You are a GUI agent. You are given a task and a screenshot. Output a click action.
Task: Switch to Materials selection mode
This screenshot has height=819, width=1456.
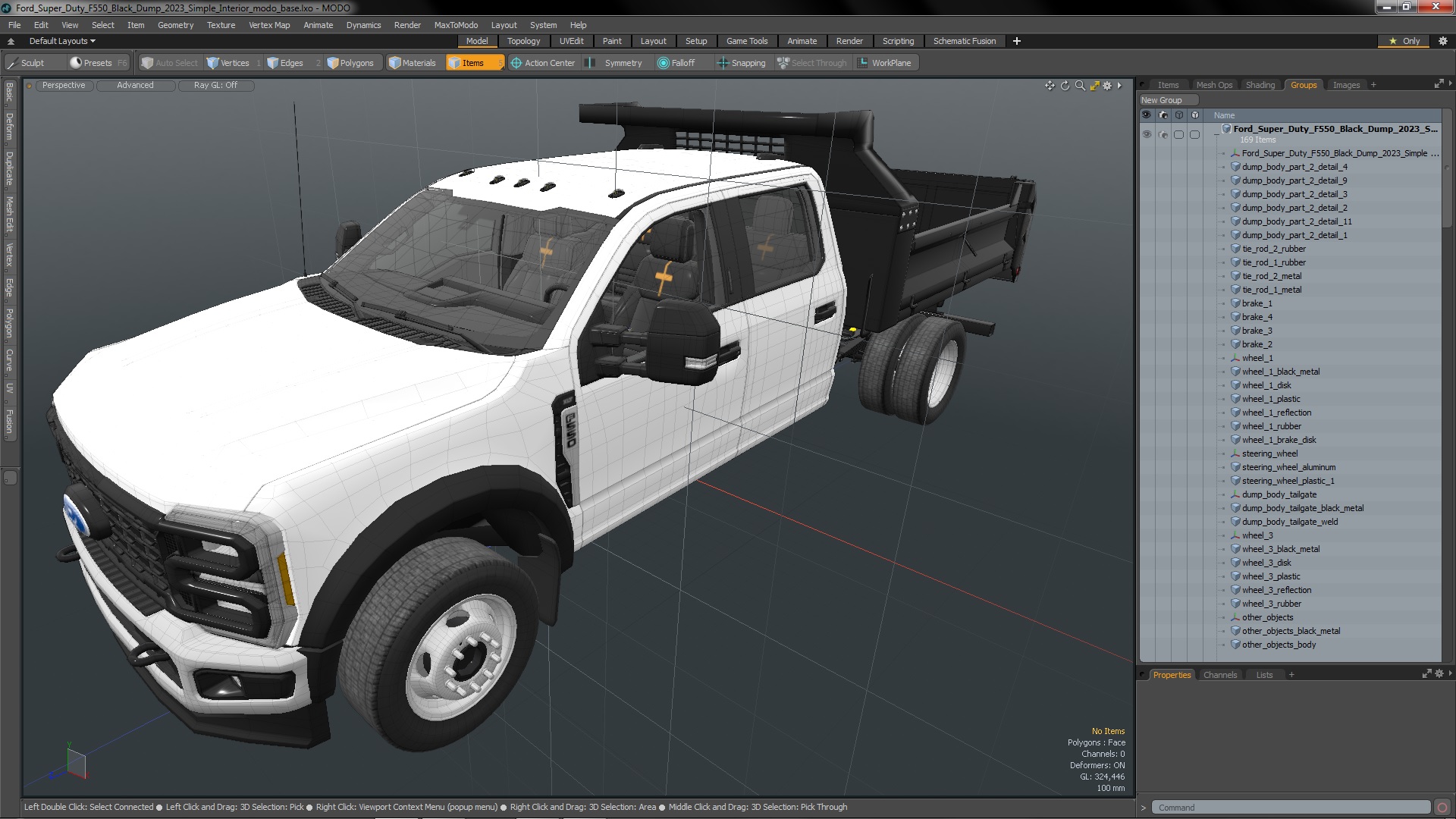(412, 63)
